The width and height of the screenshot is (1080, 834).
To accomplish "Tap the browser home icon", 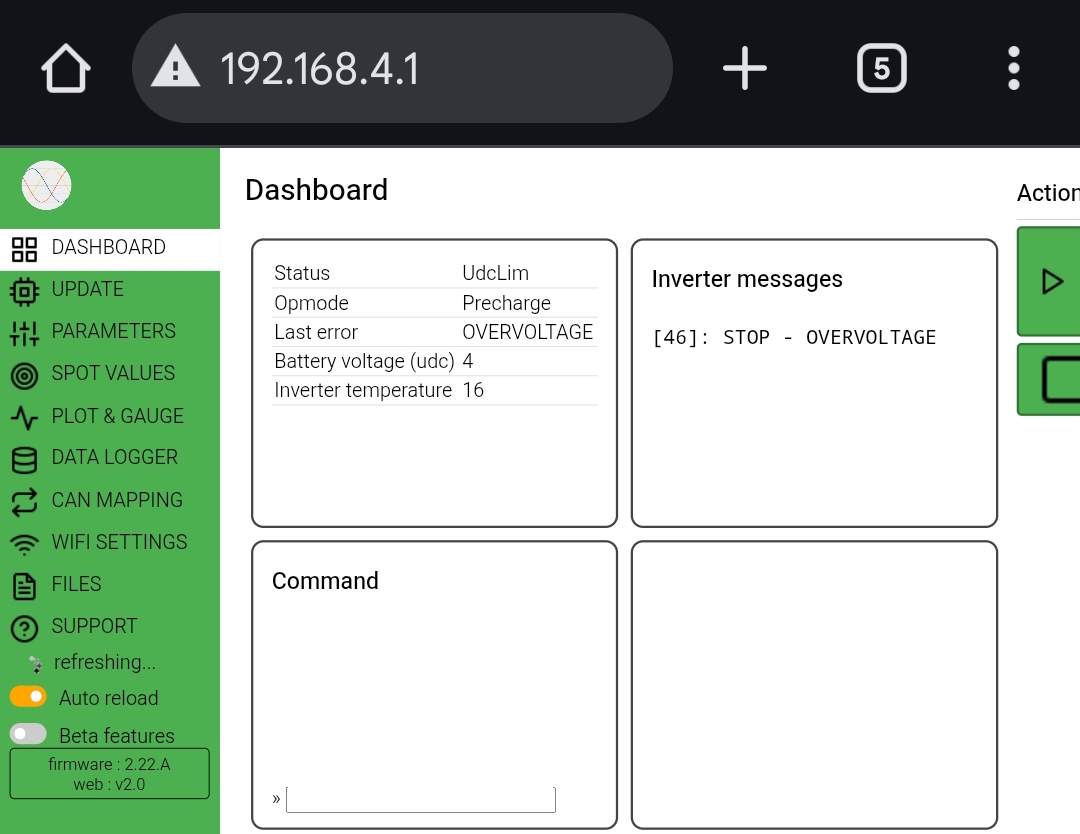I will point(66,69).
